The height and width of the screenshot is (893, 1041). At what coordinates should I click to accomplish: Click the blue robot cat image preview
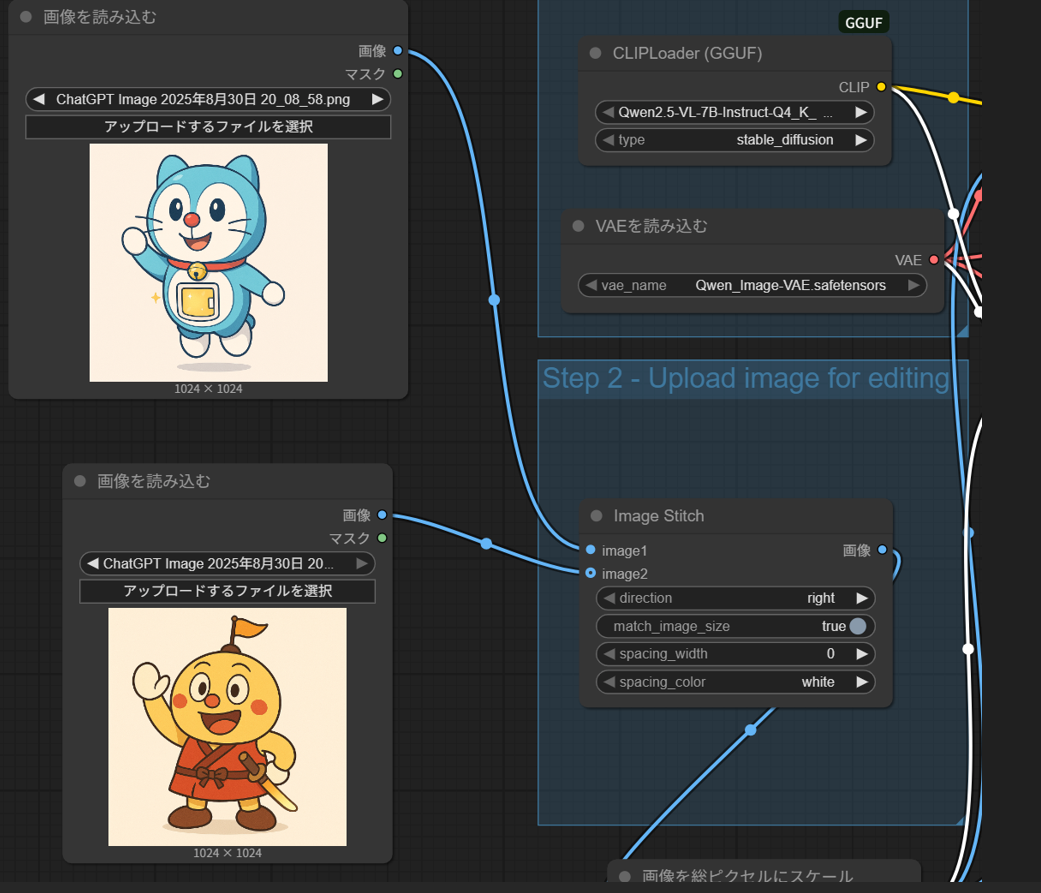tap(208, 262)
